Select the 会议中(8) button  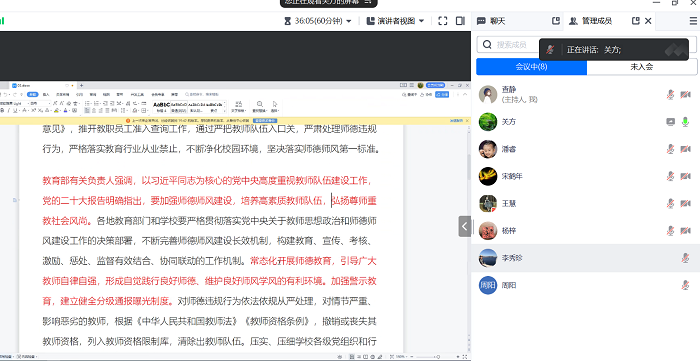tap(531, 66)
